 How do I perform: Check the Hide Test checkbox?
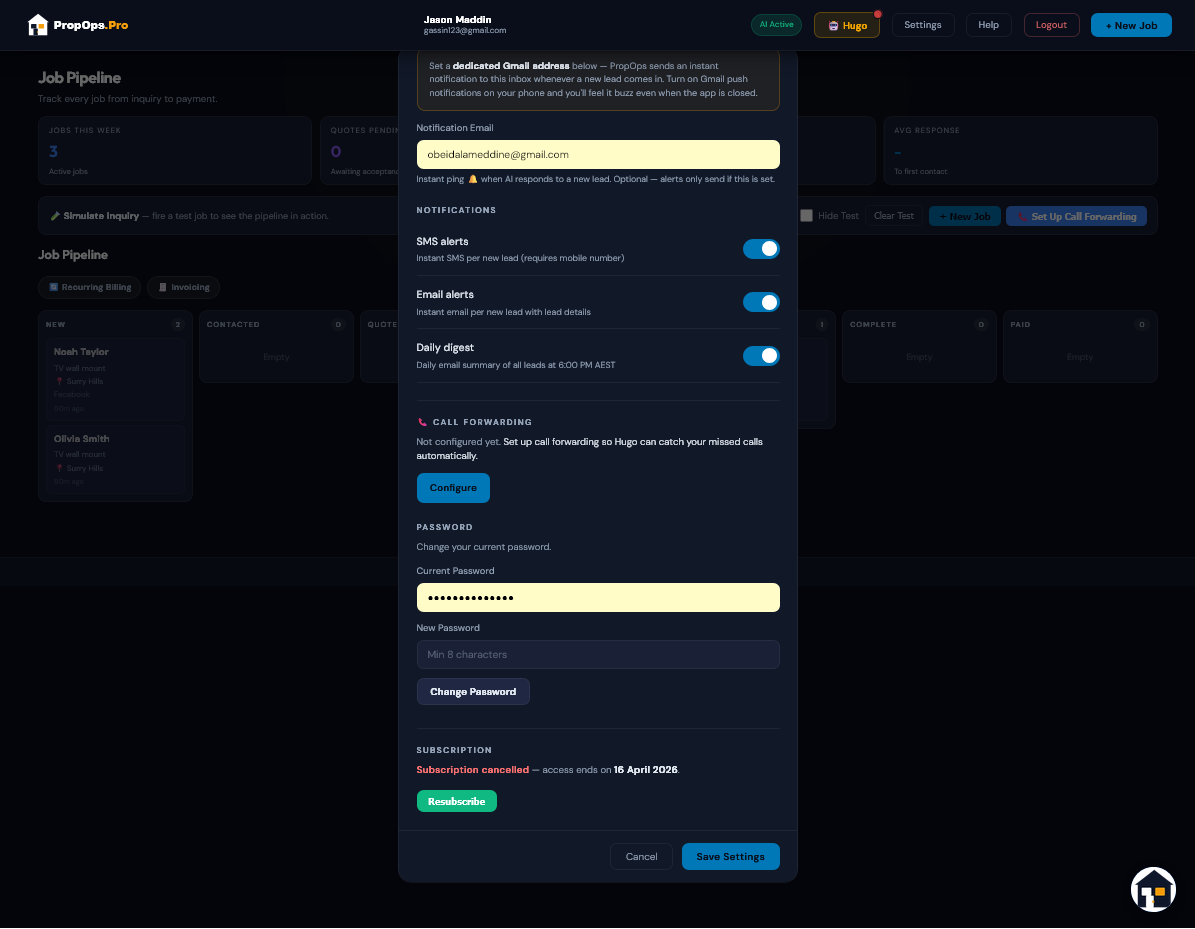[806, 216]
